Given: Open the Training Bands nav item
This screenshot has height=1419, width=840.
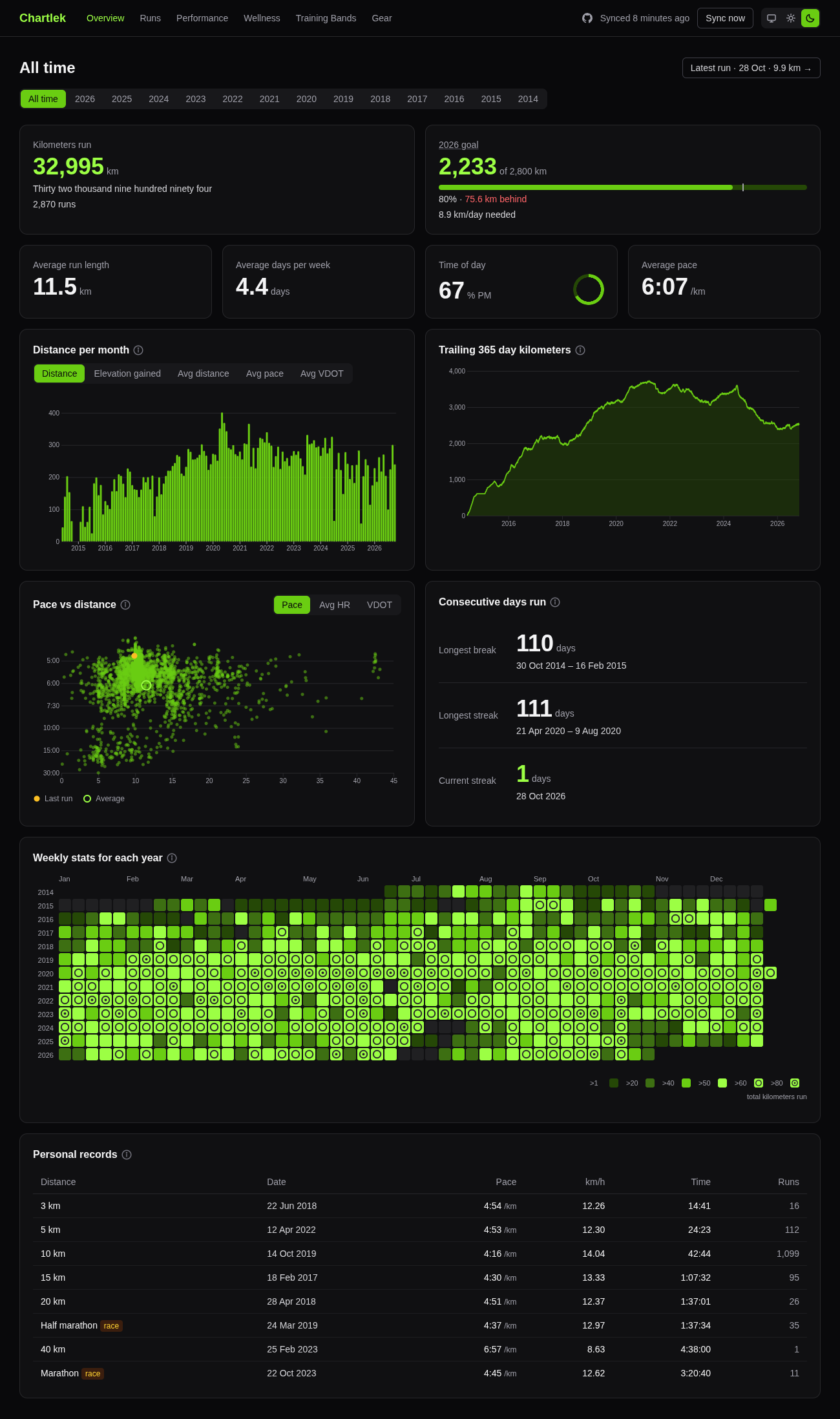Looking at the screenshot, I should coord(326,18).
